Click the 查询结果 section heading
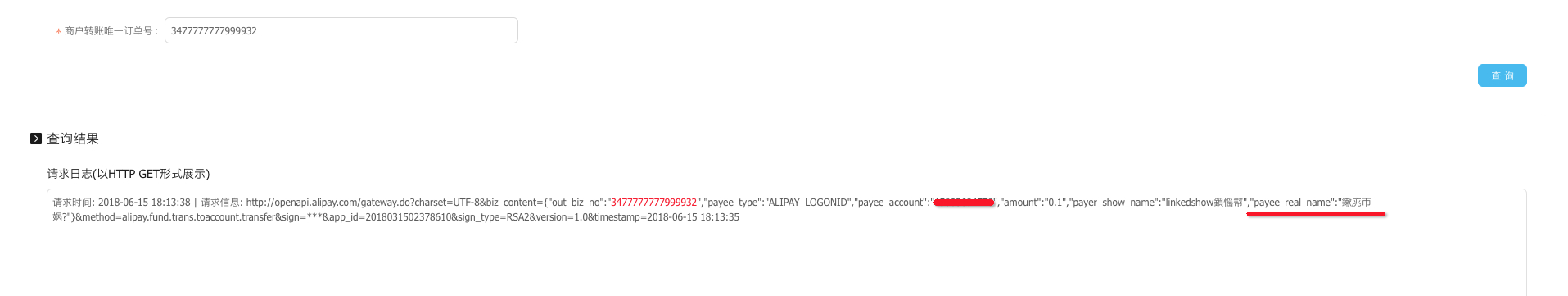Viewport: 1568px width, 296px height. coord(73,139)
